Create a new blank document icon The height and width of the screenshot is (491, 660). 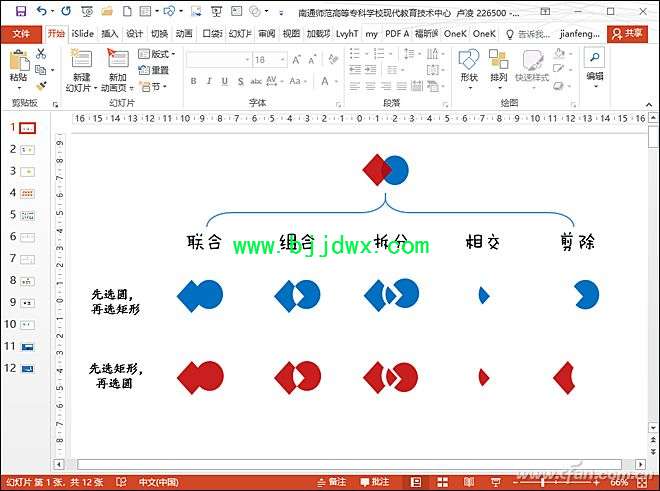click(x=127, y=11)
